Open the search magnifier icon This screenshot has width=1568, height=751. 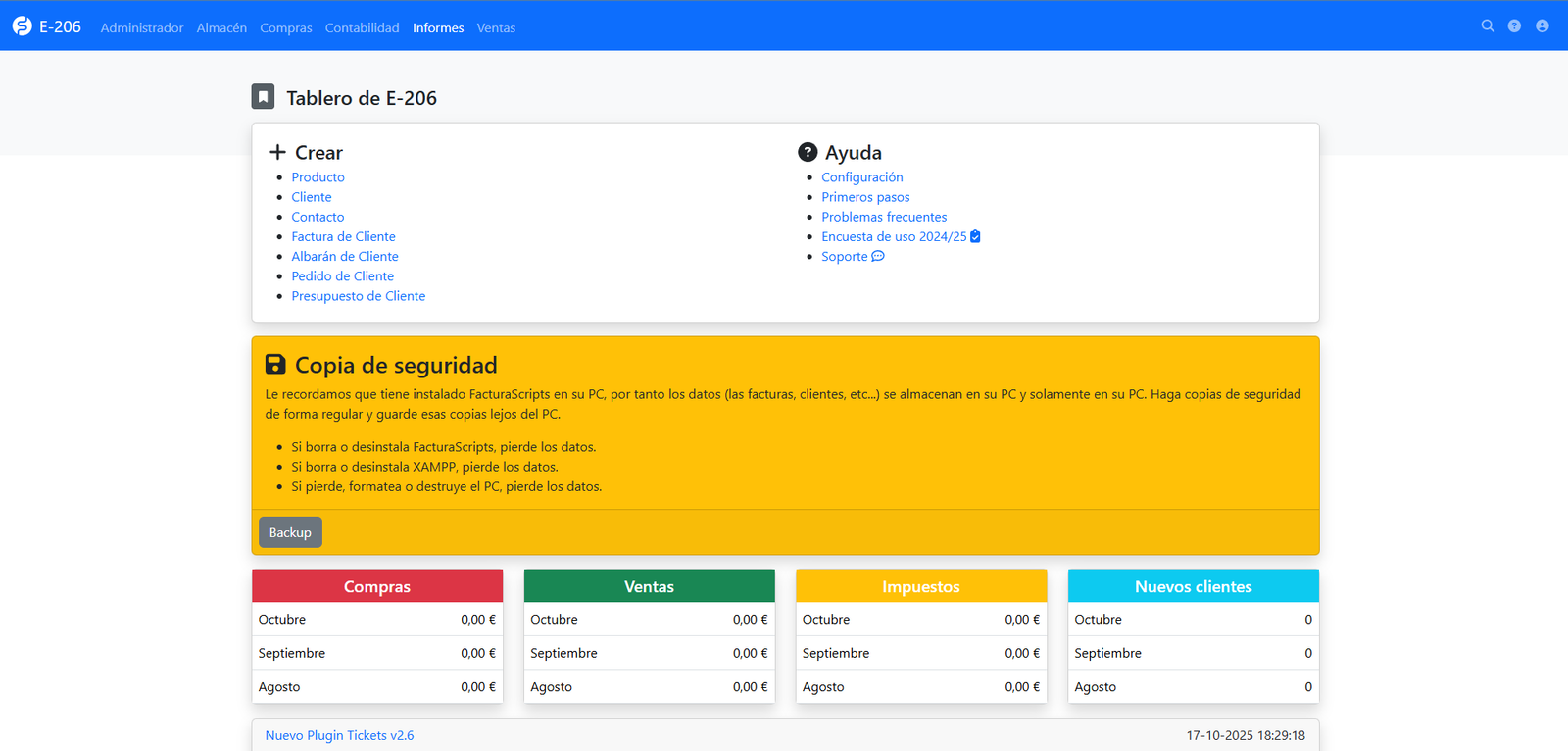[1488, 26]
